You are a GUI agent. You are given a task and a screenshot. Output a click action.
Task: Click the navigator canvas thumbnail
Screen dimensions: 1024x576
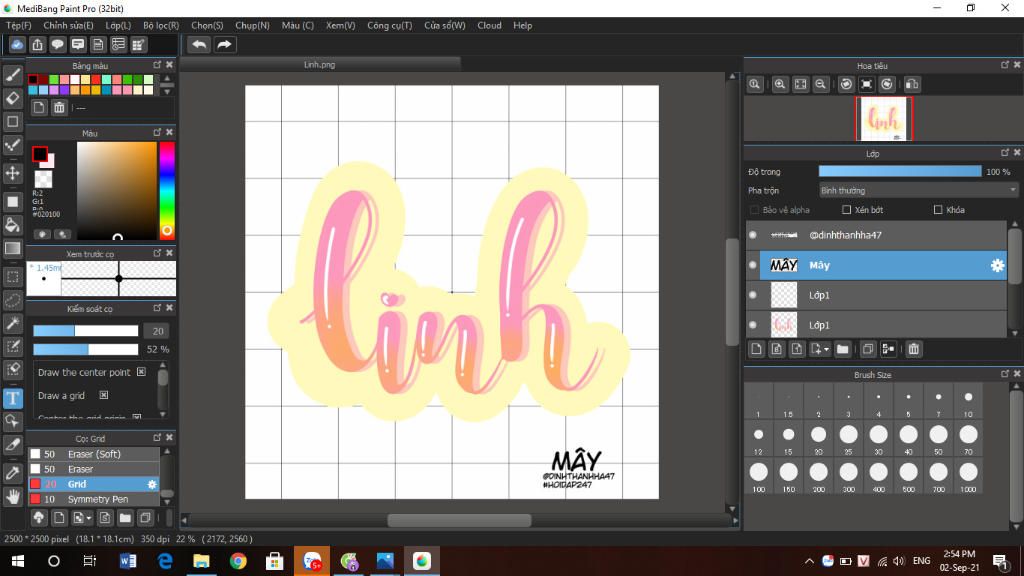[x=884, y=119]
